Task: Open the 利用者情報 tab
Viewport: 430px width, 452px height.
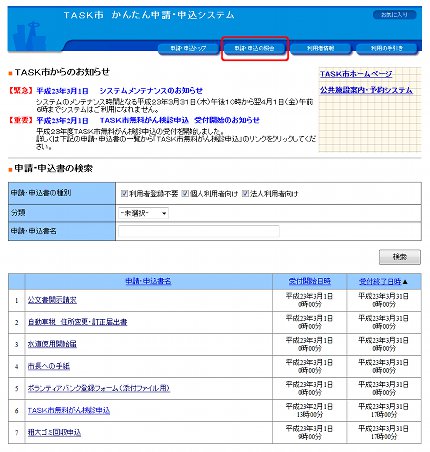Action: point(320,48)
